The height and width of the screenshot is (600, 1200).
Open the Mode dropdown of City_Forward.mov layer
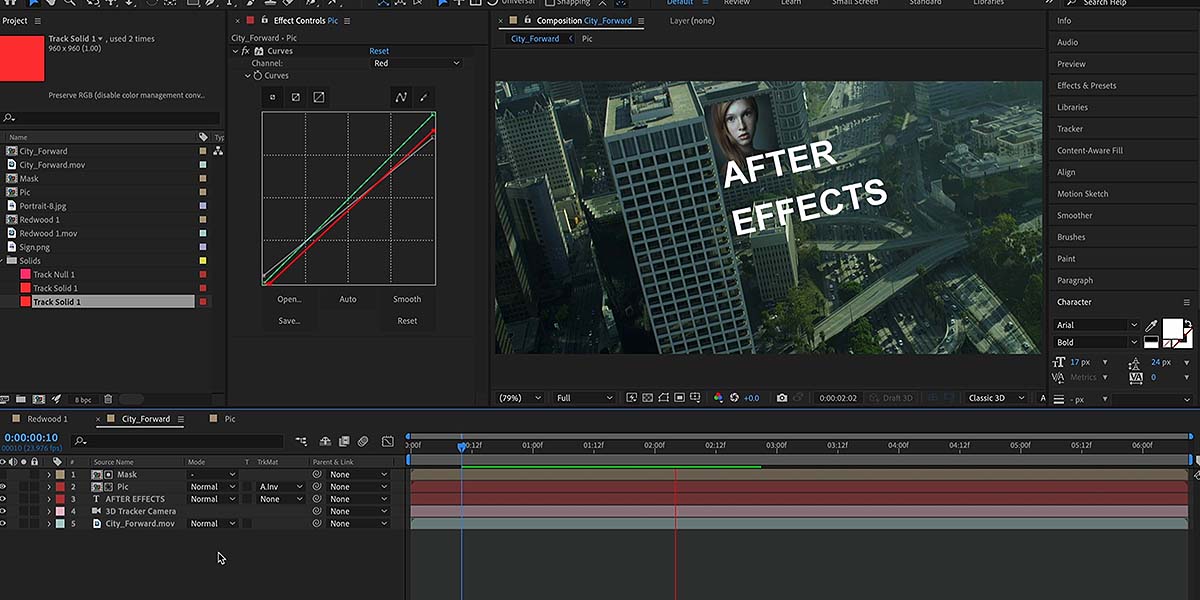click(213, 523)
